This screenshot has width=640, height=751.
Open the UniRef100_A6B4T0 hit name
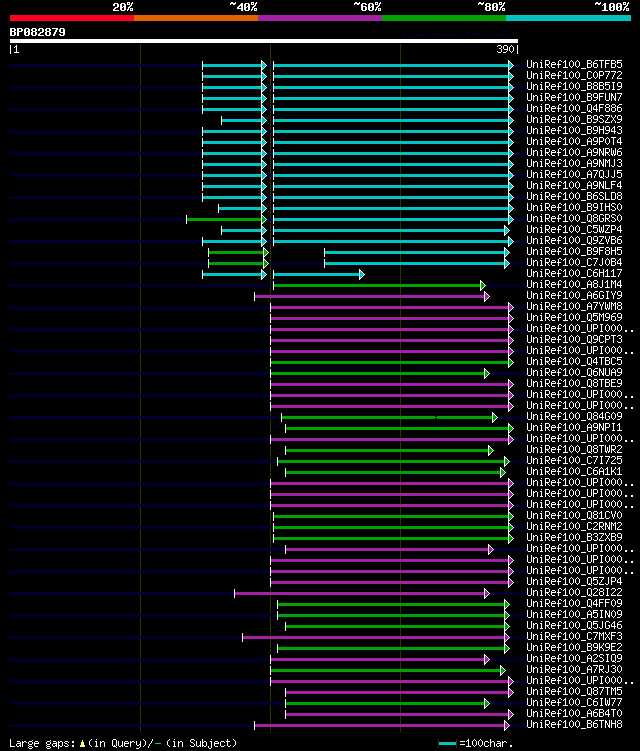[x=574, y=715]
